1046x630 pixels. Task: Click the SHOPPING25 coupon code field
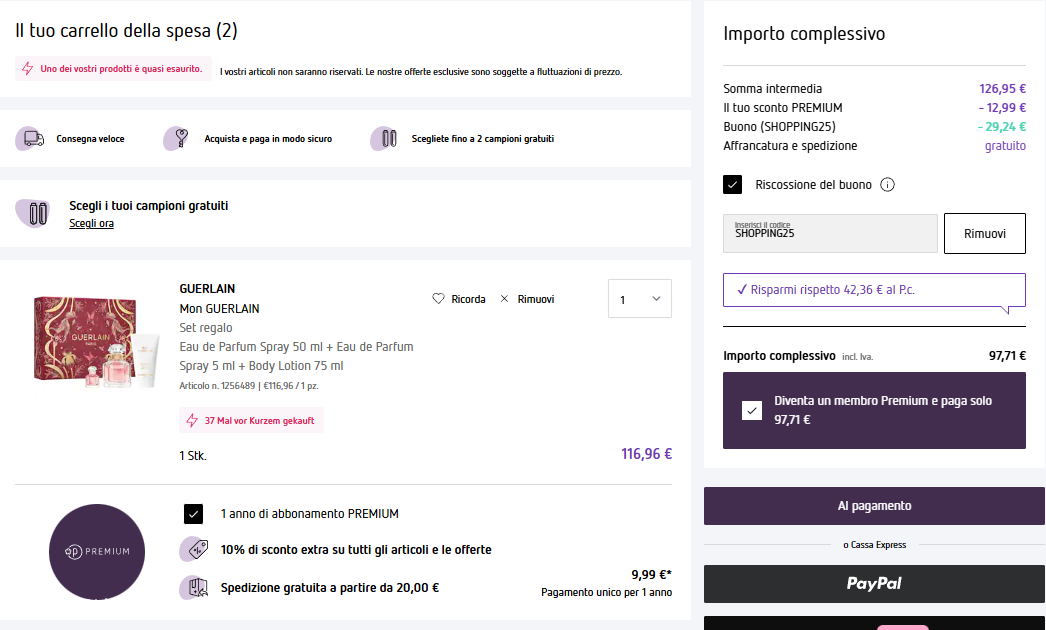(x=830, y=233)
